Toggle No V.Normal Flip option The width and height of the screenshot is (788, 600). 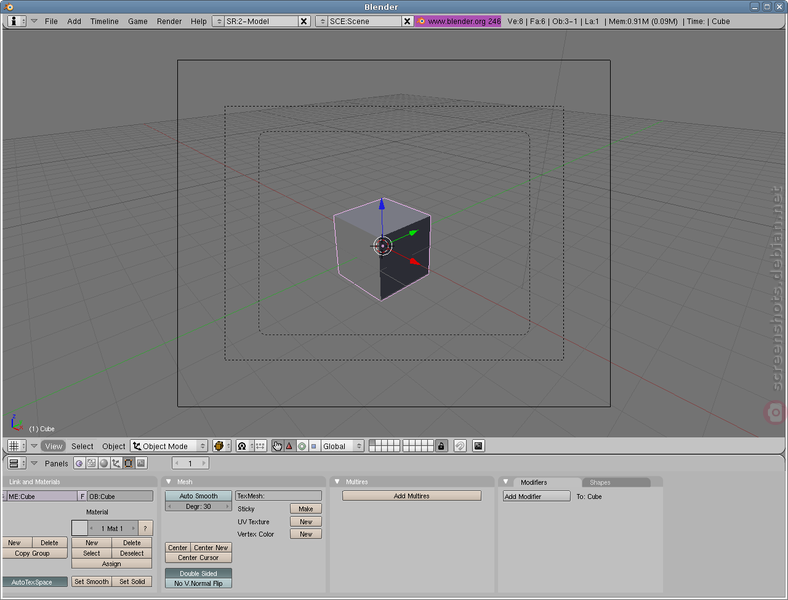coord(199,583)
